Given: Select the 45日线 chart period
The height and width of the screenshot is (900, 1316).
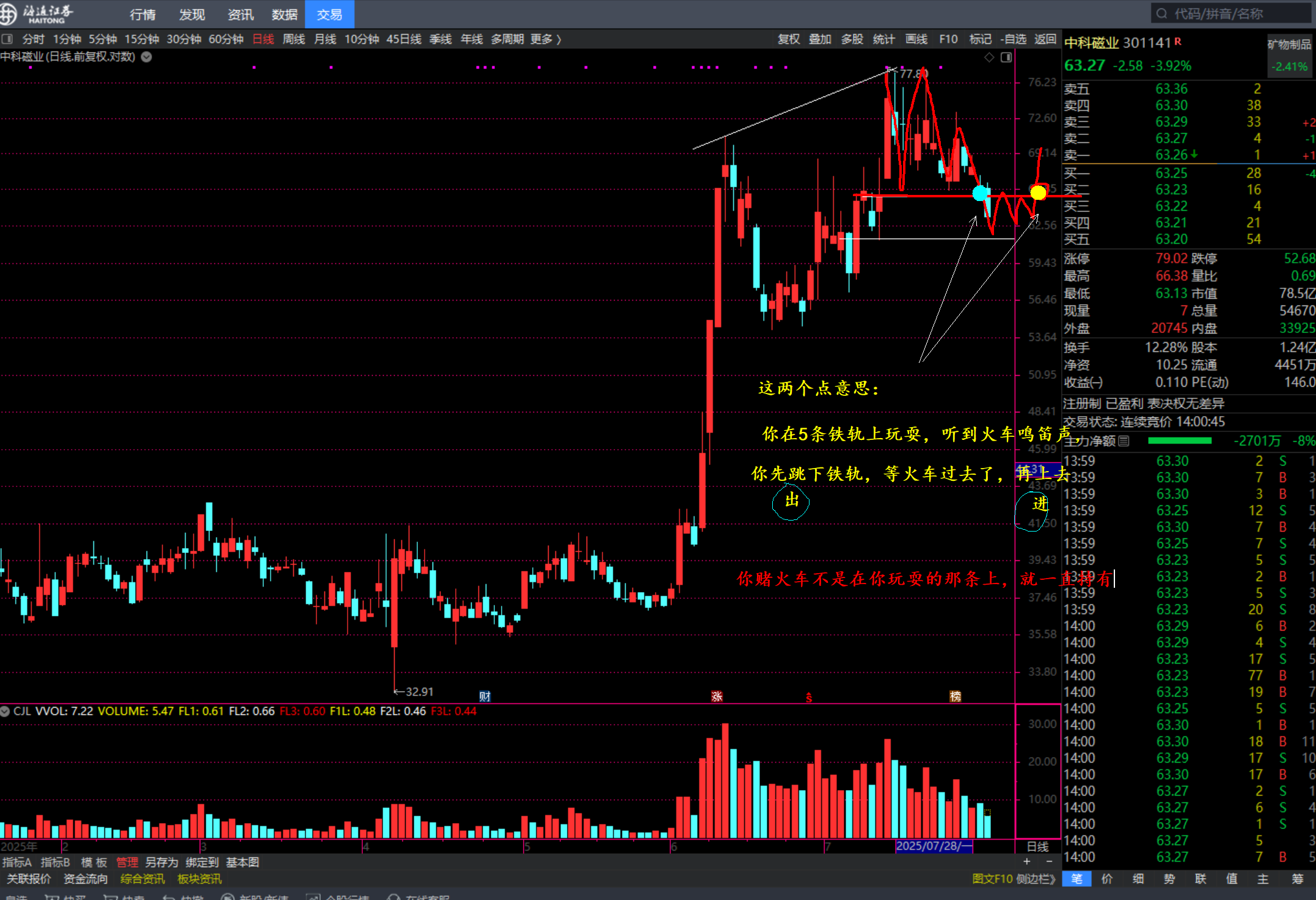Looking at the screenshot, I should coord(404,39).
